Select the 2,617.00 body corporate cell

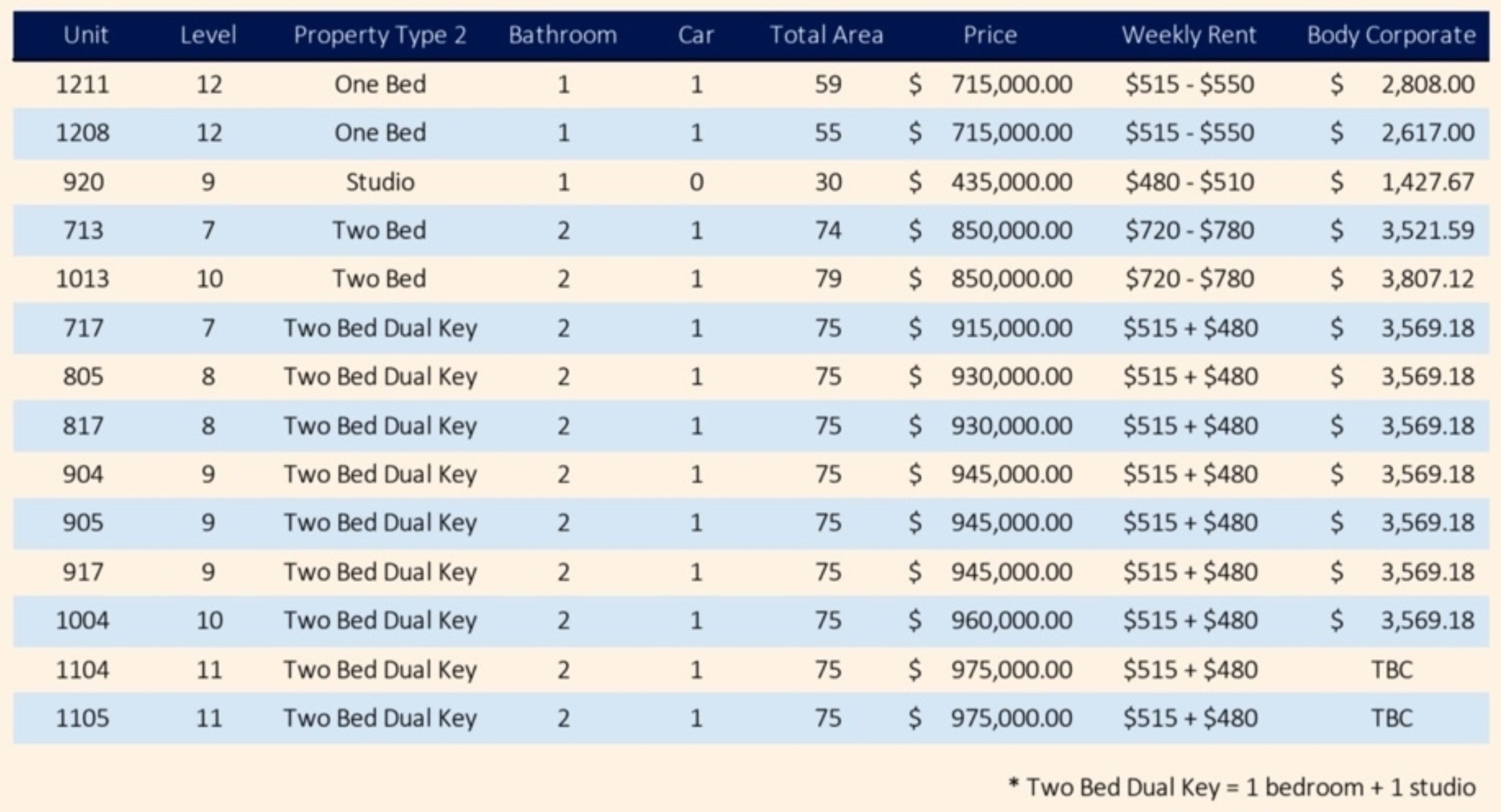point(1427,133)
